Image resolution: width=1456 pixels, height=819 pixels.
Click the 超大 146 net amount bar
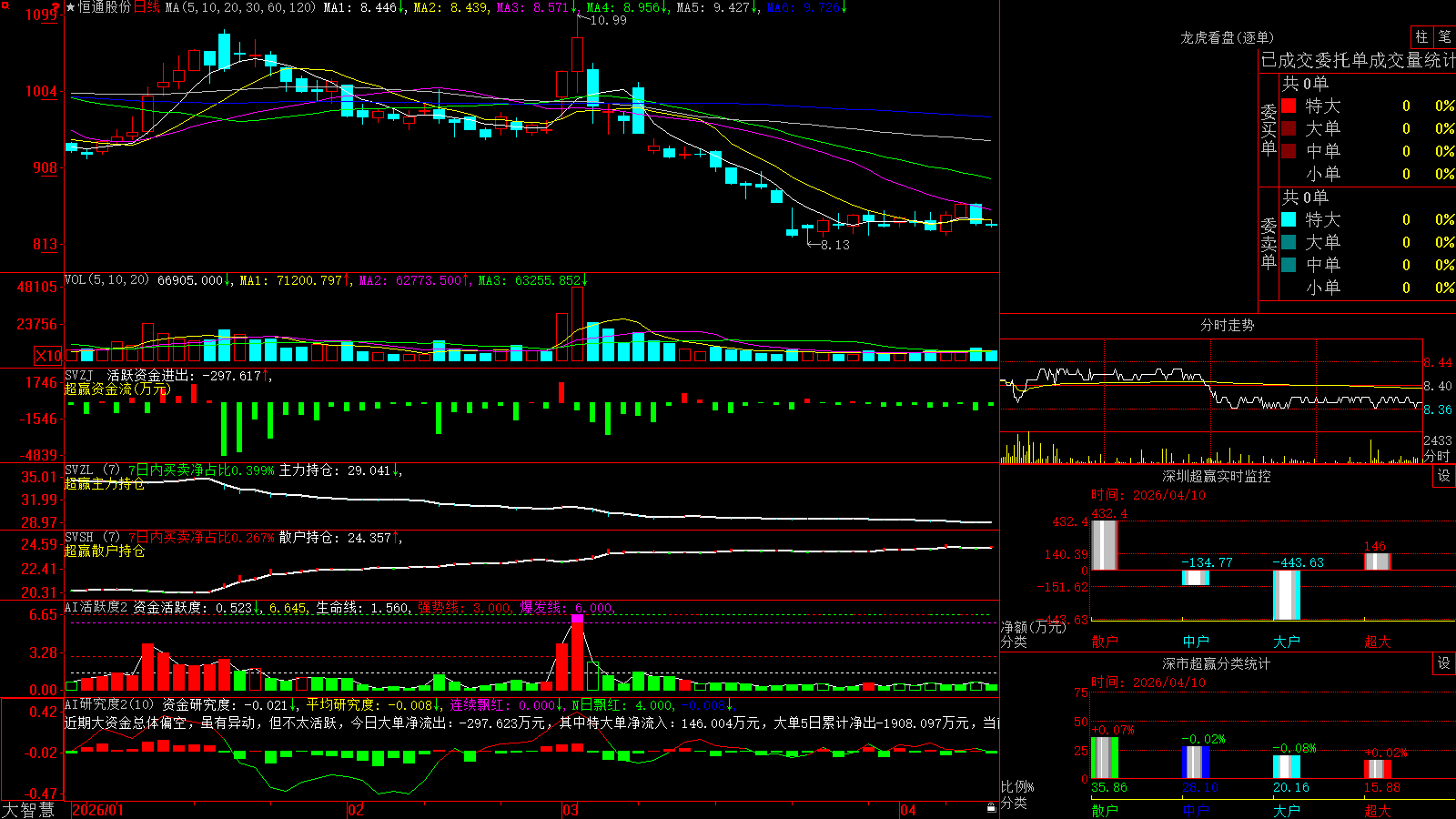(1378, 561)
